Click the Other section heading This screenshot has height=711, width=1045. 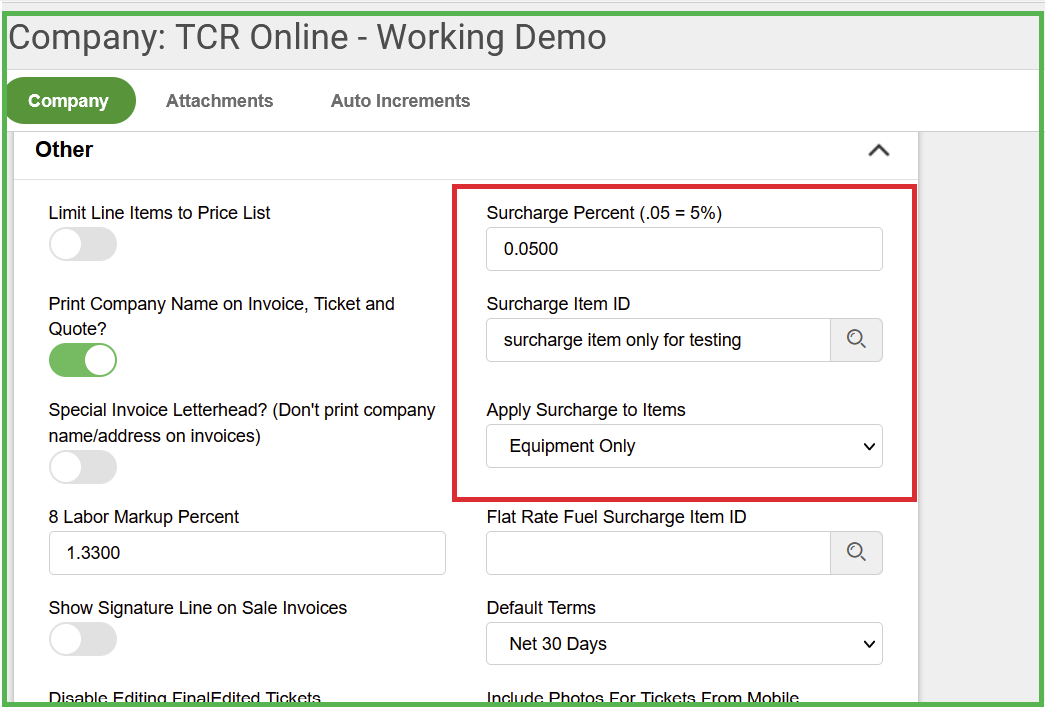point(64,149)
